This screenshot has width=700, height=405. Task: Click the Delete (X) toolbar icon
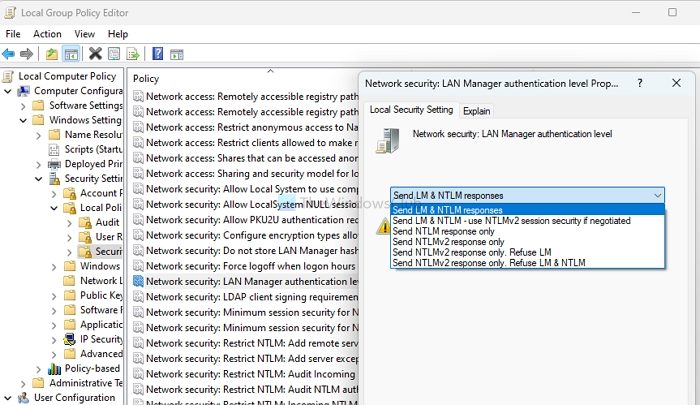click(95, 53)
